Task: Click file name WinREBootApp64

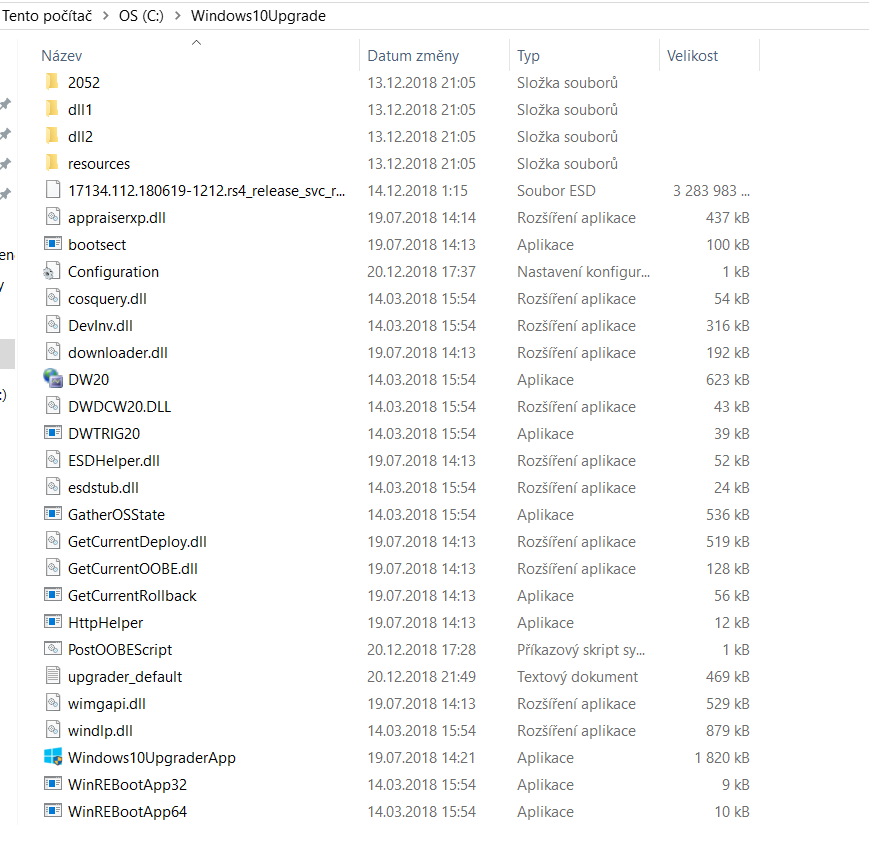Action: pyautogui.click(x=127, y=812)
